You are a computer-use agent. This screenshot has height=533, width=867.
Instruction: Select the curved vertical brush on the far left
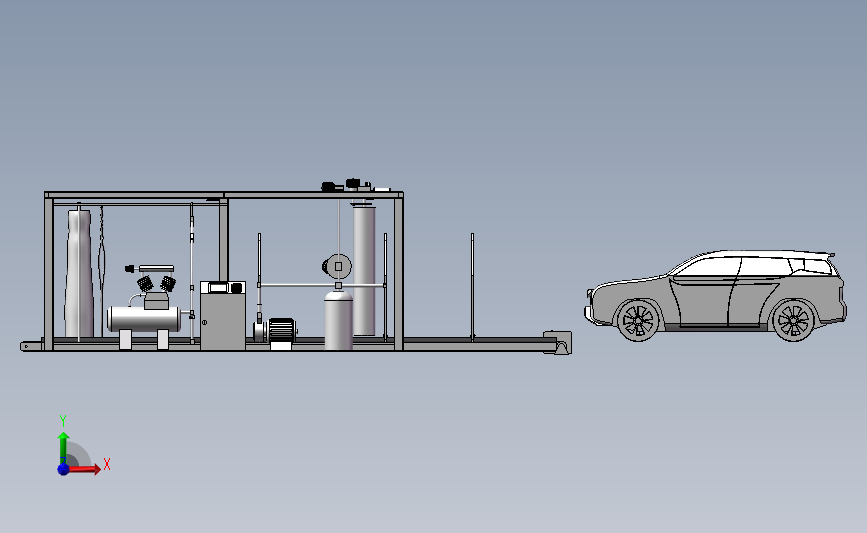pyautogui.click(x=79, y=273)
